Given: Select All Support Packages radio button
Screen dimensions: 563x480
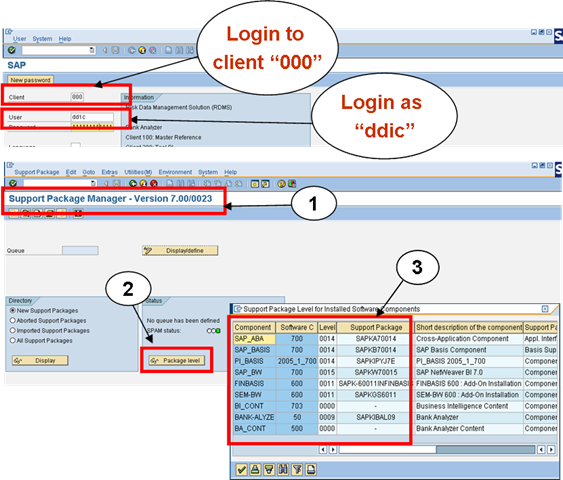Looking at the screenshot, I should tap(13, 340).
